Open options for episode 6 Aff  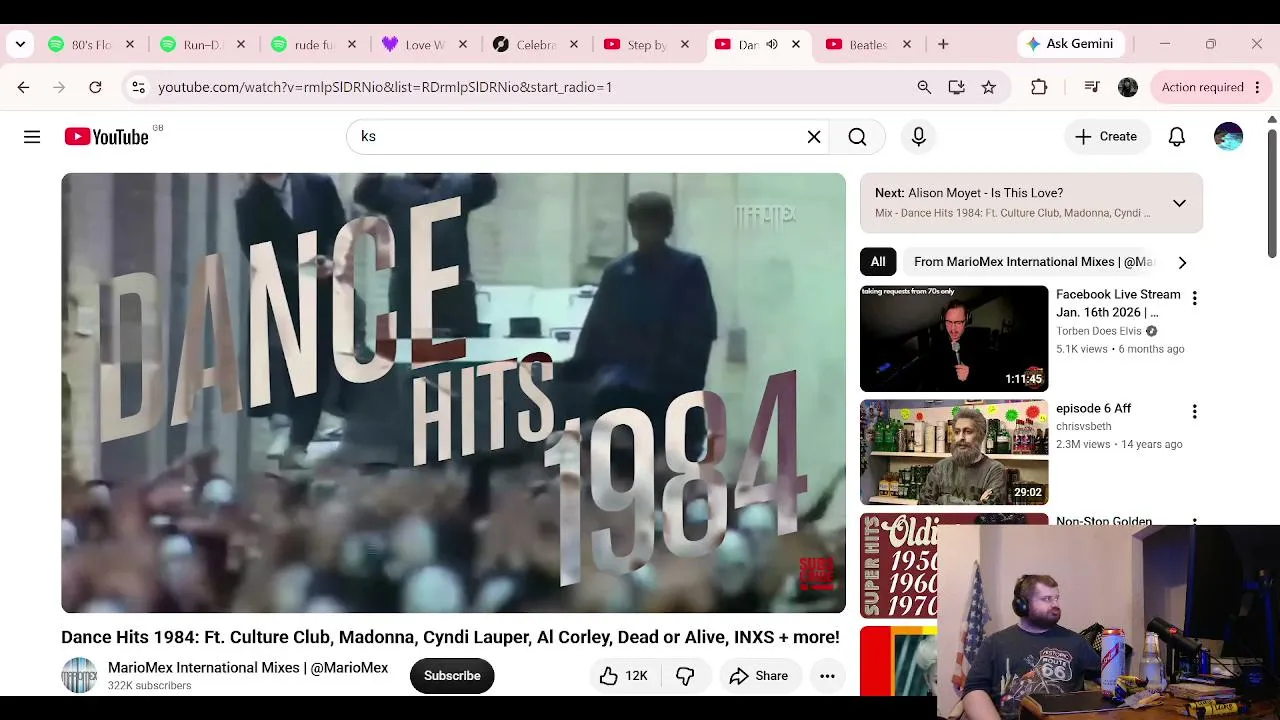[1194, 411]
